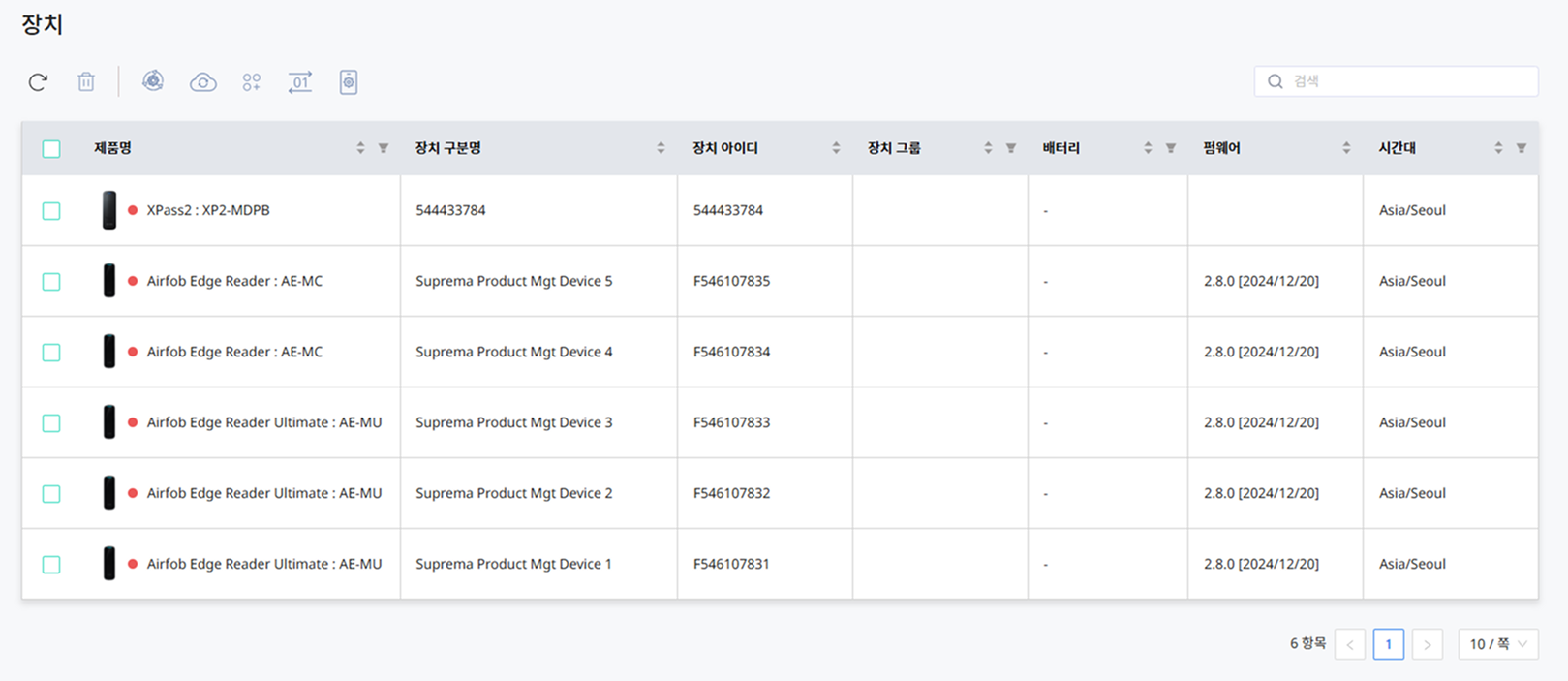Image resolution: width=1568 pixels, height=681 pixels.
Task: Click the next page arrow button
Action: point(1427,644)
